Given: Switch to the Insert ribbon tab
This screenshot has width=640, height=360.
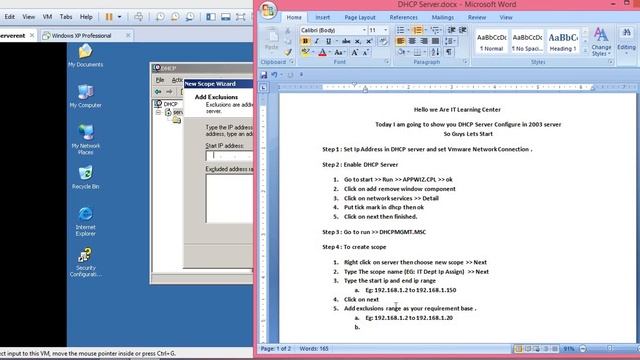Looking at the screenshot, I should coord(322,18).
